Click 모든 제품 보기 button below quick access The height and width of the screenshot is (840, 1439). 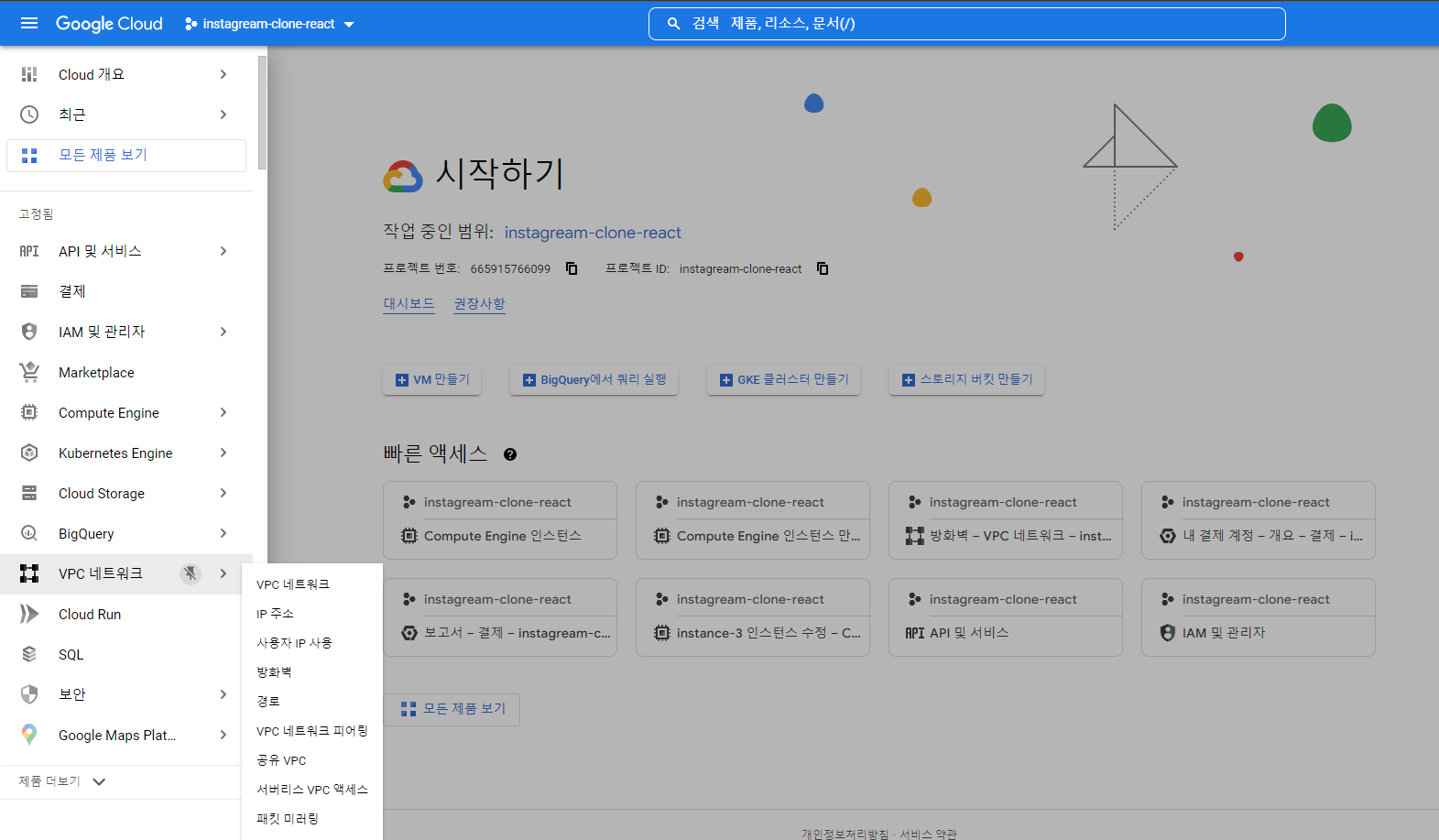tap(452, 709)
